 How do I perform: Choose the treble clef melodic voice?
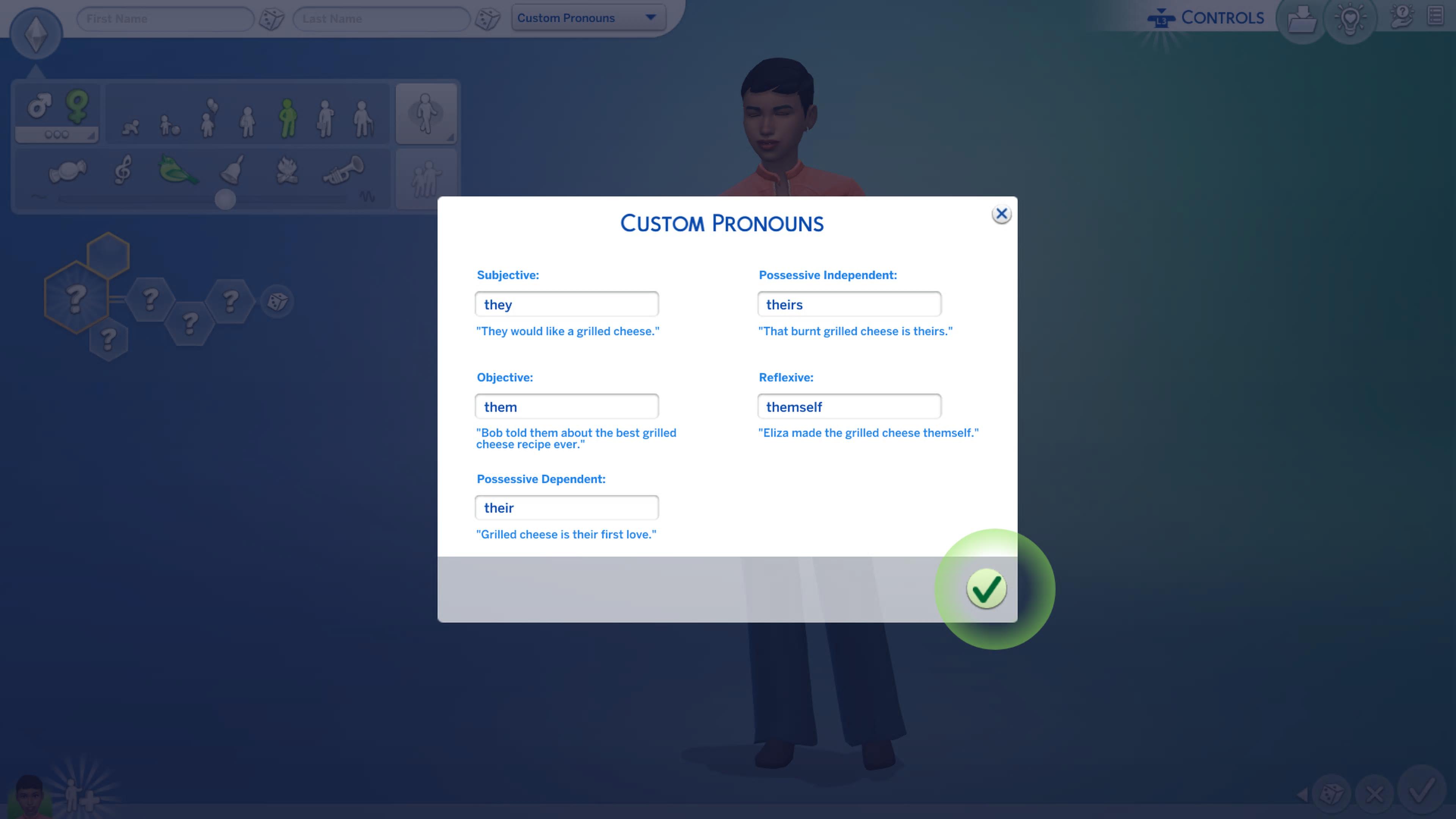point(122,169)
